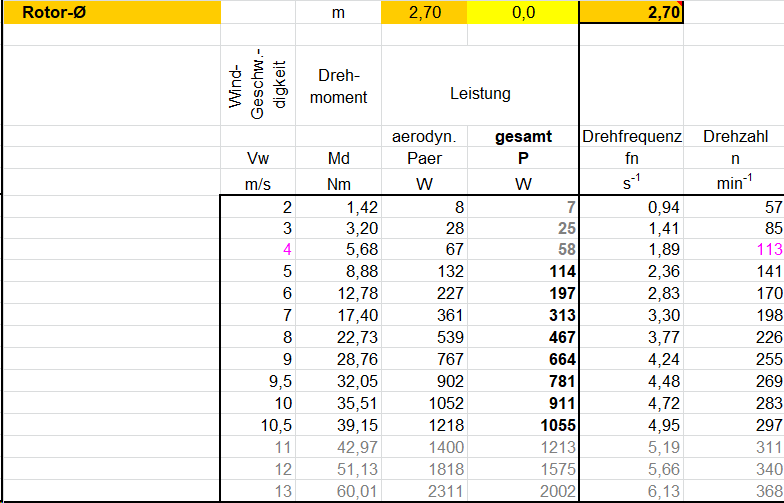Click the merged Leistung header cell
This screenshot has width=784, height=503.
click(x=480, y=93)
